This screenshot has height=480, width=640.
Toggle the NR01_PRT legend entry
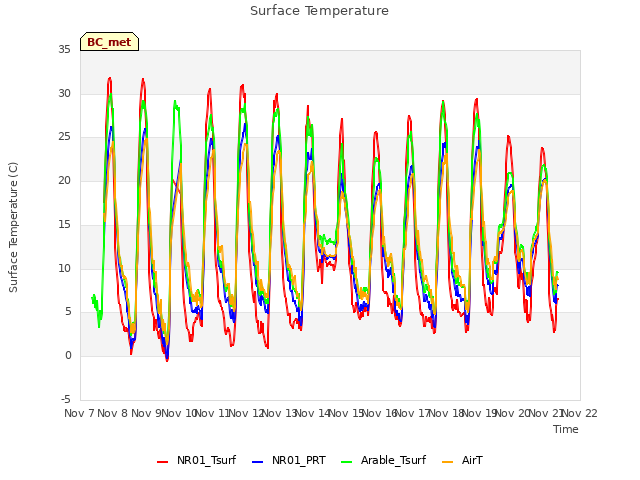pyautogui.click(x=289, y=460)
